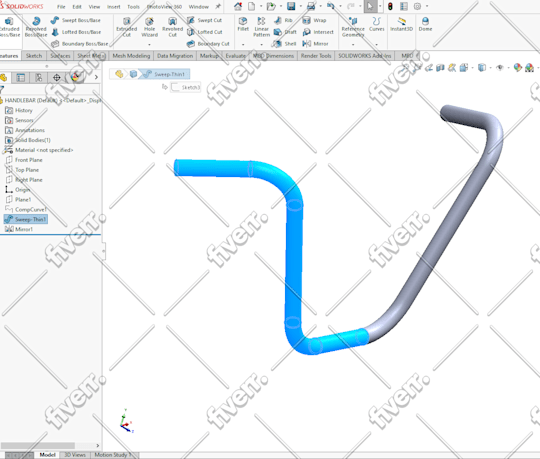The image size is (540, 459).
Task: Select the Draft tool
Action: 285,32
